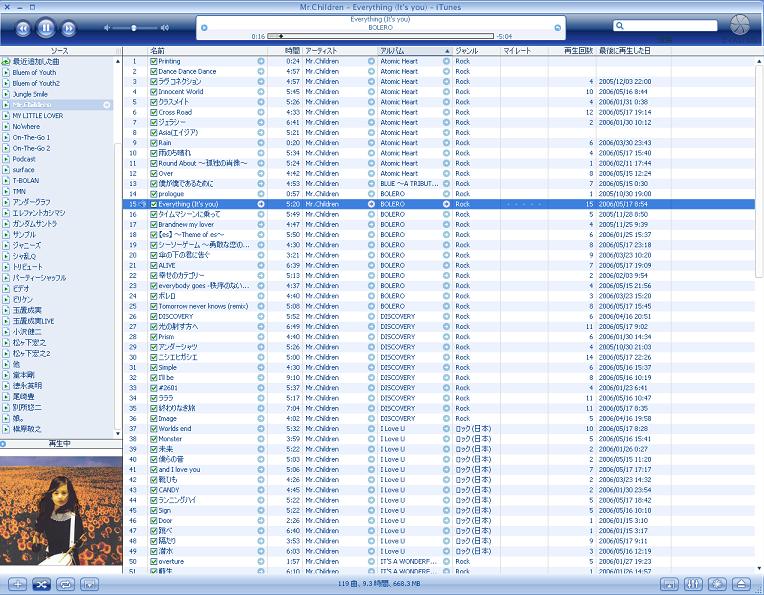Viewport: 764px width, 595px height.
Task: Click the high volume speaker icon
Action: pos(165,28)
